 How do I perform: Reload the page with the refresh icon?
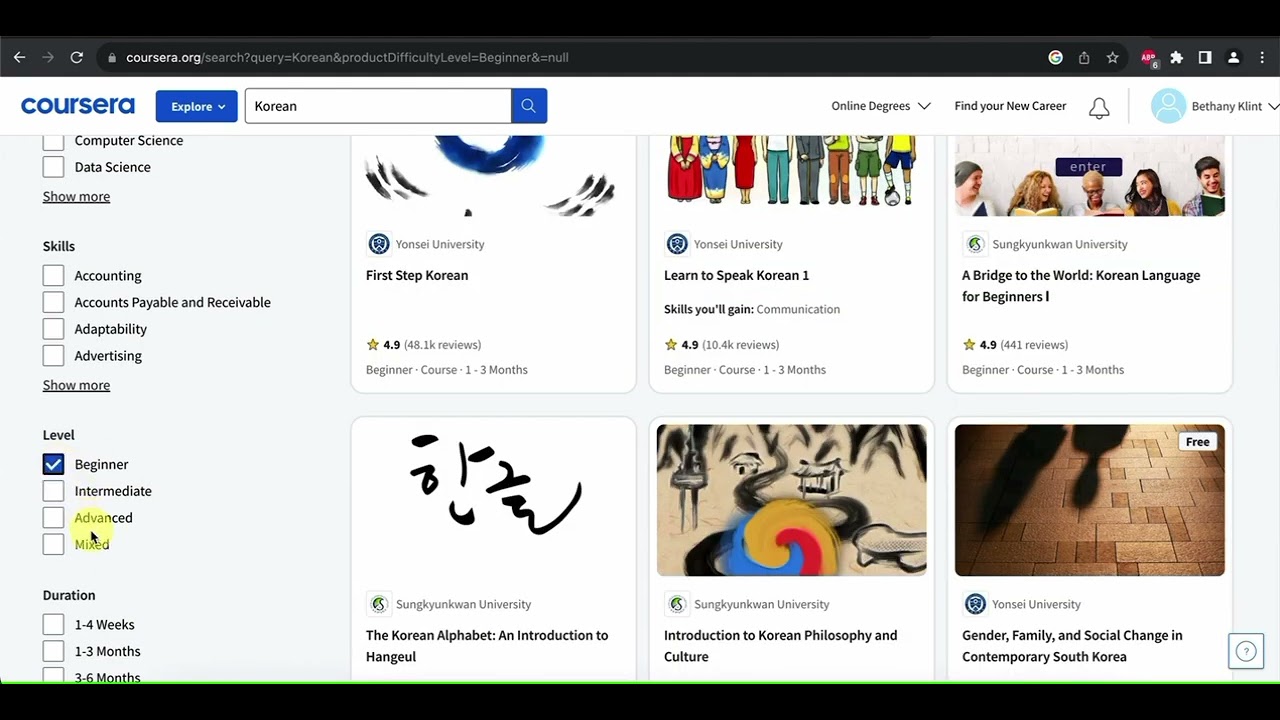(77, 57)
